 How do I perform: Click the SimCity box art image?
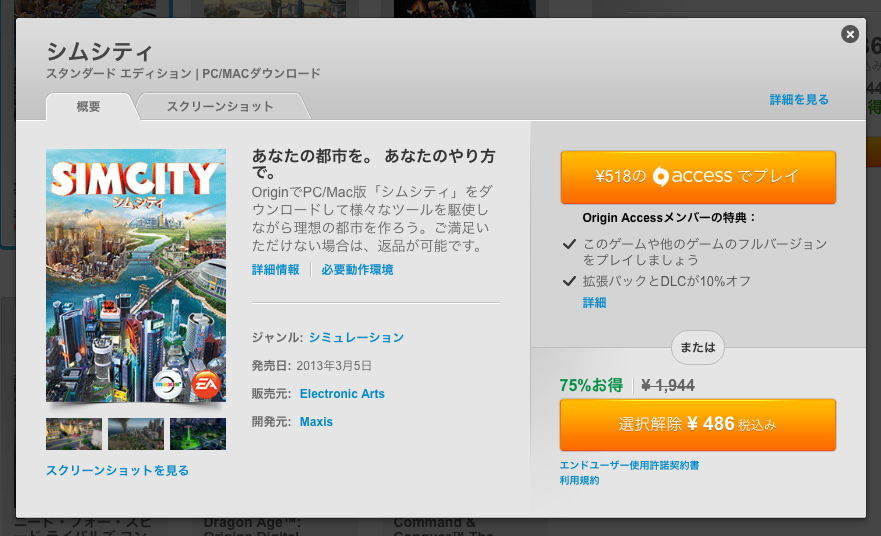(x=136, y=275)
